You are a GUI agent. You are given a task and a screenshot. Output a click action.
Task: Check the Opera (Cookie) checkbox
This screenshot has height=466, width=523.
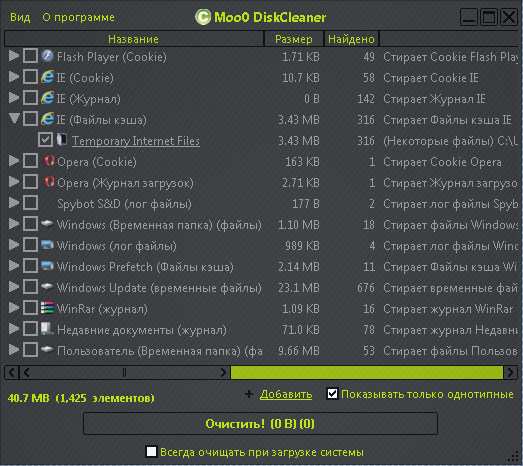coord(30,161)
